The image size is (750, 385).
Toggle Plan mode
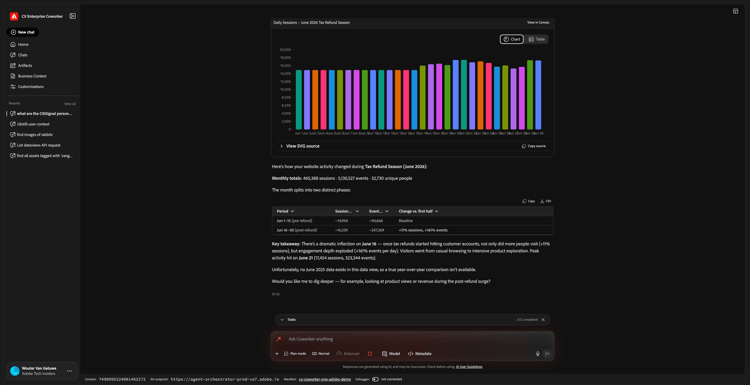[x=295, y=354]
